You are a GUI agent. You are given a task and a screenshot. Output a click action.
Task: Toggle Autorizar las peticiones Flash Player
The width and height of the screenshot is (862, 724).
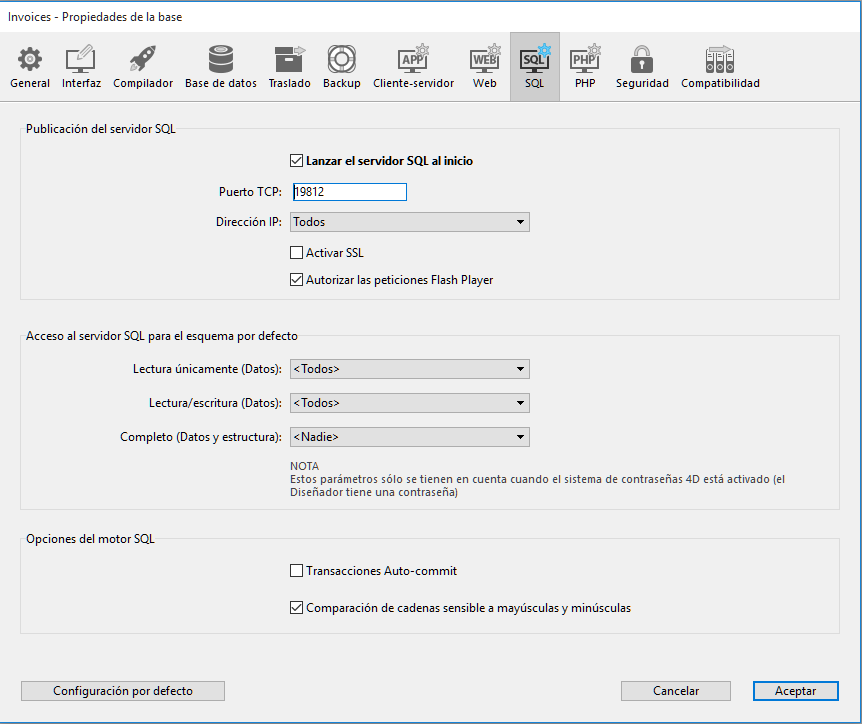(296, 280)
